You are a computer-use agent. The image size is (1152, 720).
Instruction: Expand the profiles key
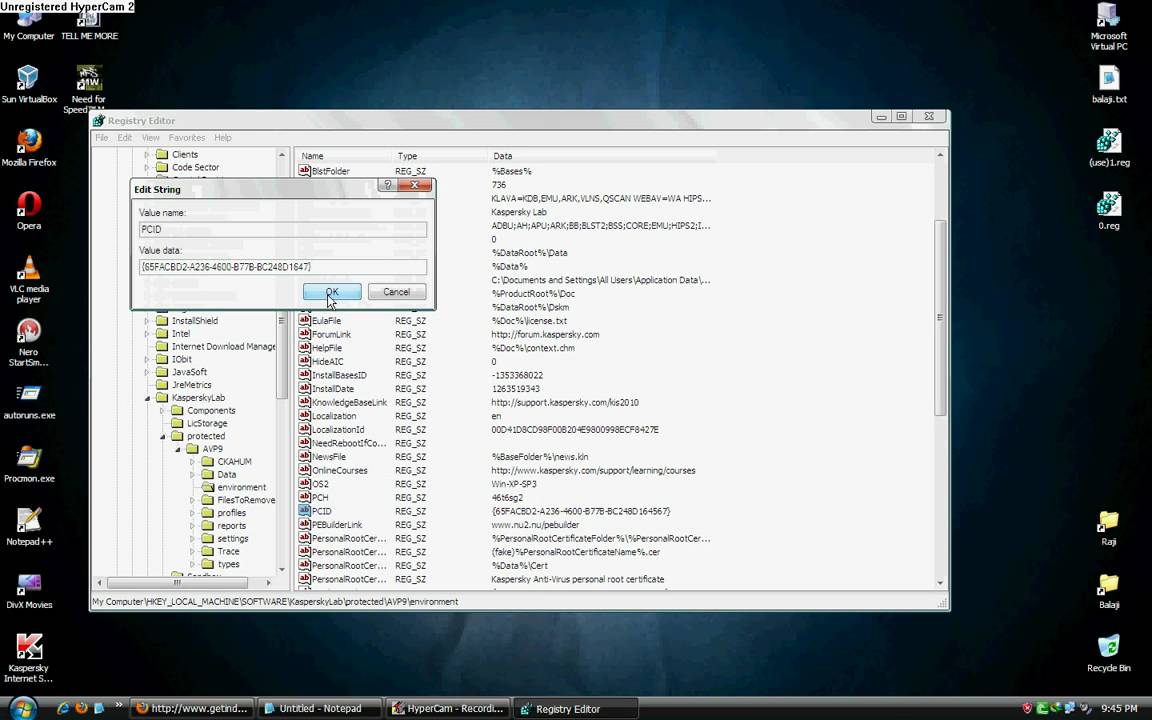pos(192,513)
